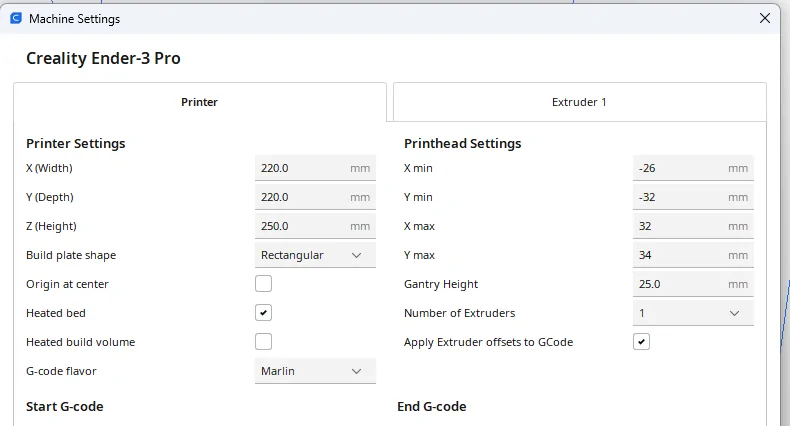Click the G-code flavor label
The width and height of the screenshot is (790, 426).
coord(61,371)
